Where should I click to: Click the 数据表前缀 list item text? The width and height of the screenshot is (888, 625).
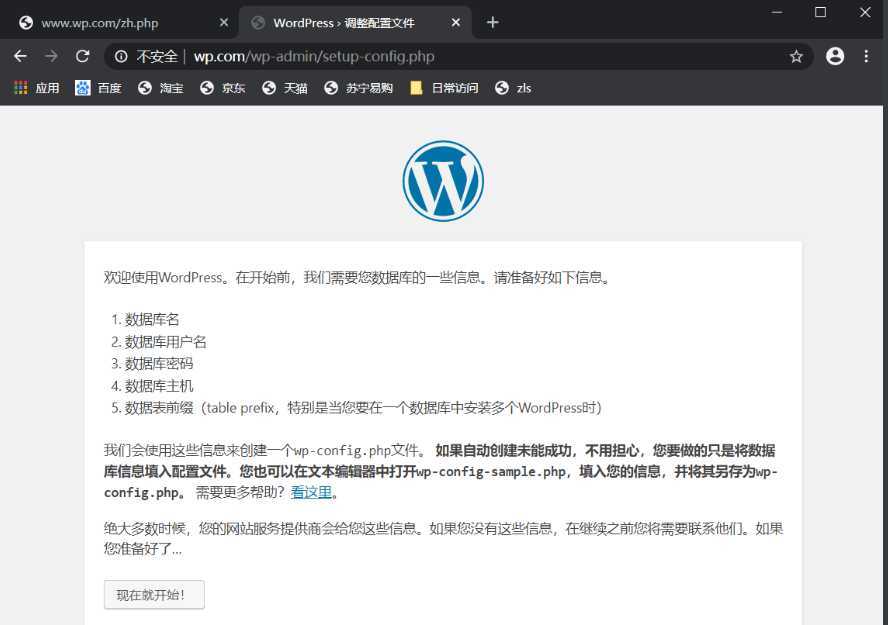click(363, 408)
